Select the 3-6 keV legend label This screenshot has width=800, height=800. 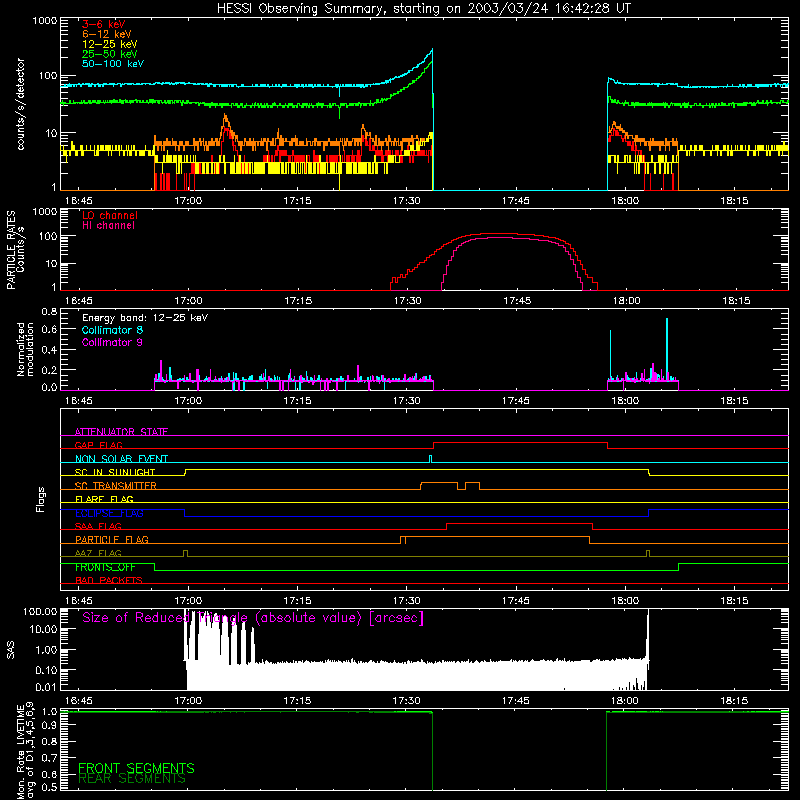104,24
